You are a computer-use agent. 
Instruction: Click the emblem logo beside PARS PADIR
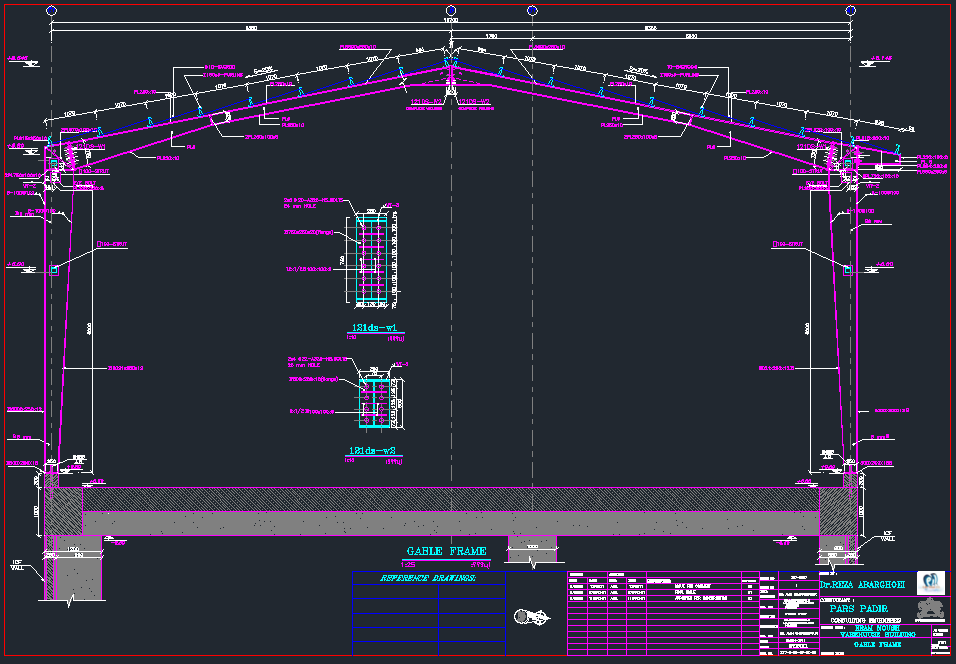click(x=929, y=609)
